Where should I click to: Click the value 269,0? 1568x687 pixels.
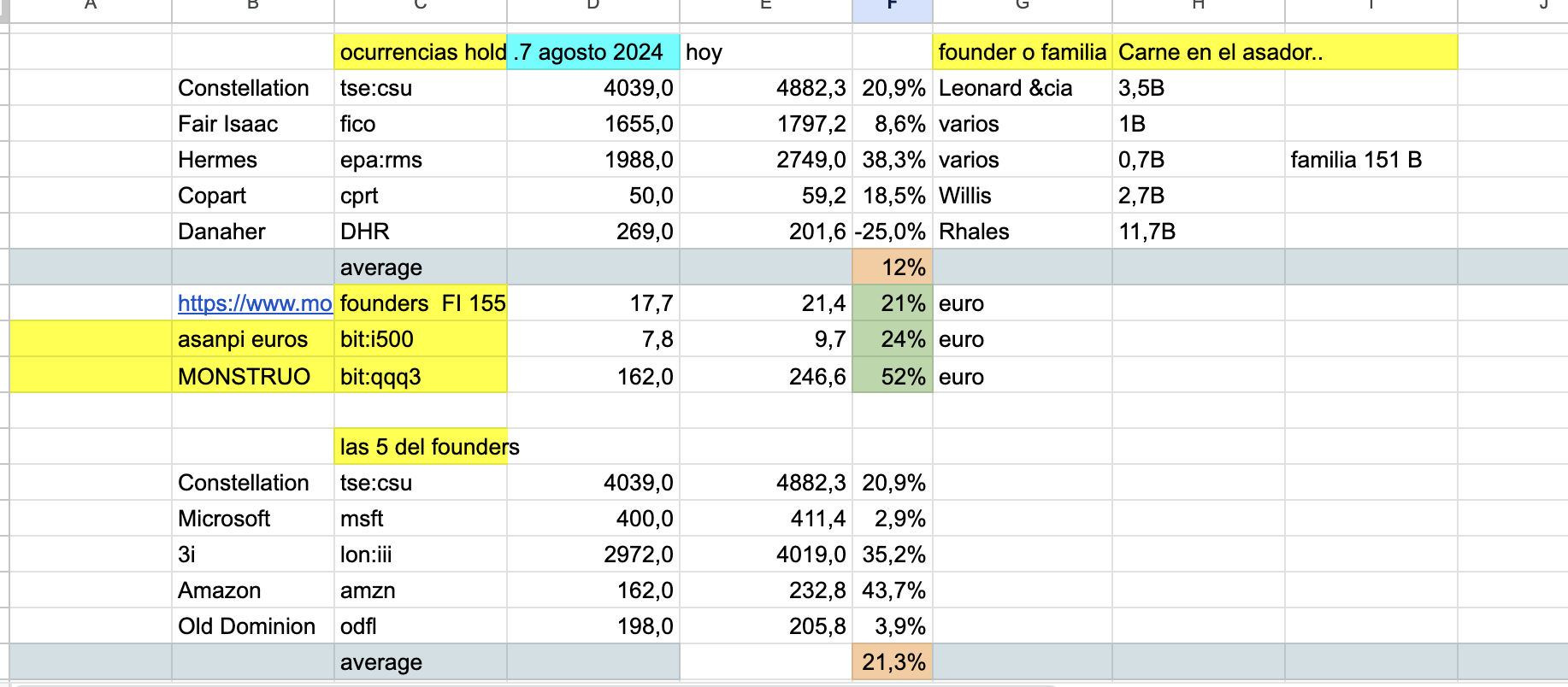coord(593,232)
